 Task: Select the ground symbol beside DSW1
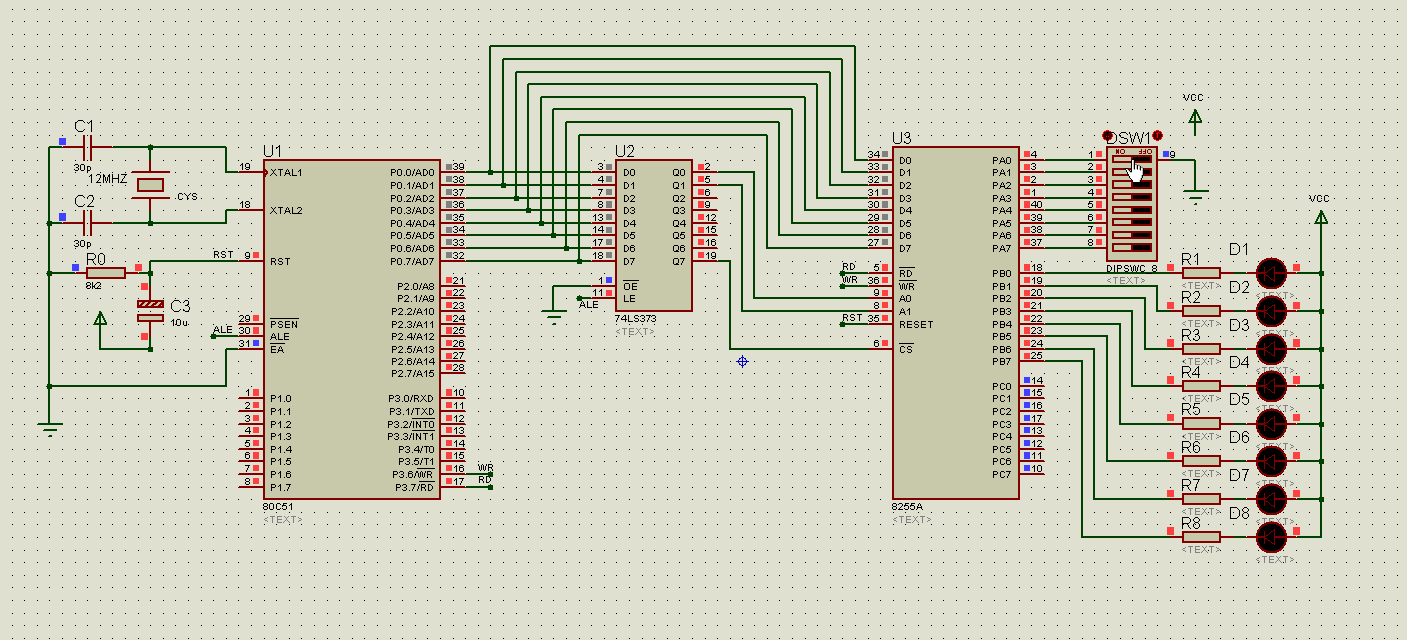pos(1195,197)
